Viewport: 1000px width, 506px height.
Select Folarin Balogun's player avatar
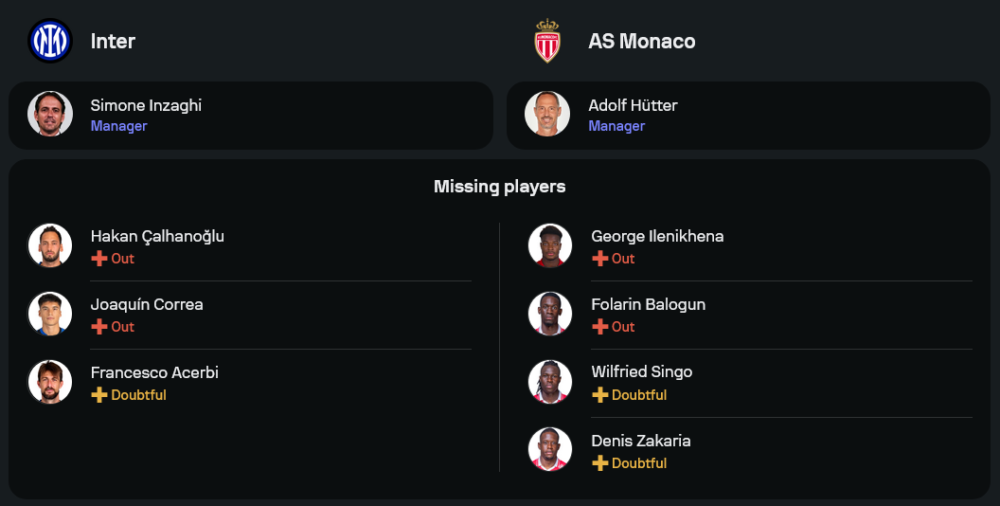click(x=550, y=314)
